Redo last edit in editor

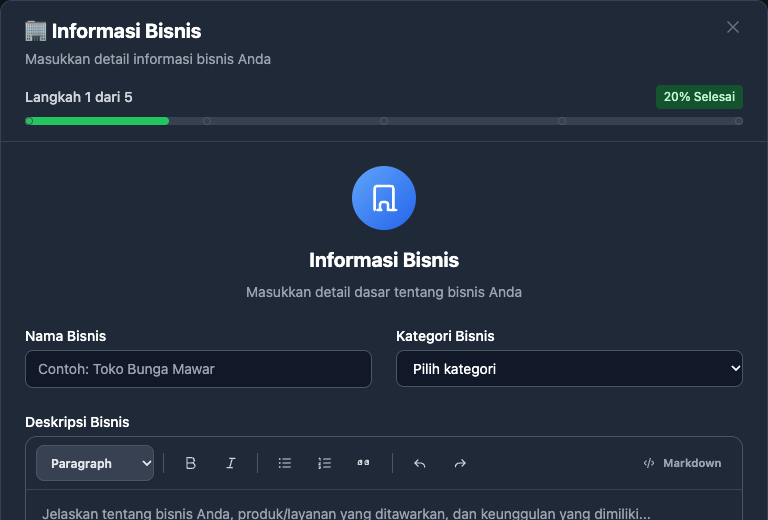pyautogui.click(x=460, y=463)
